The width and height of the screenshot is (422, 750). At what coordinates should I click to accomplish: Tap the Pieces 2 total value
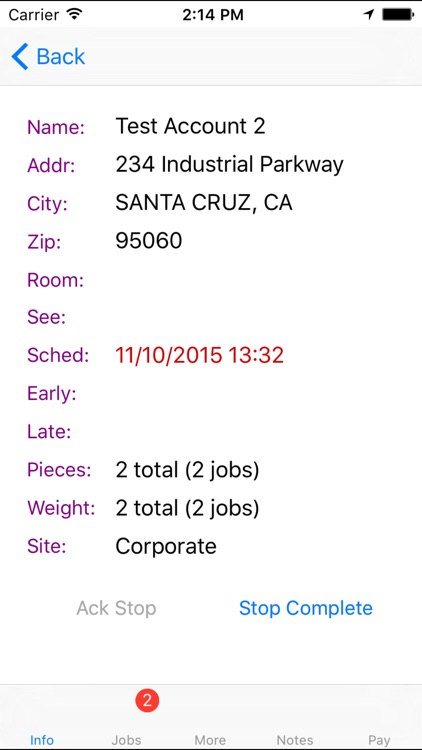pyautogui.click(x=187, y=470)
